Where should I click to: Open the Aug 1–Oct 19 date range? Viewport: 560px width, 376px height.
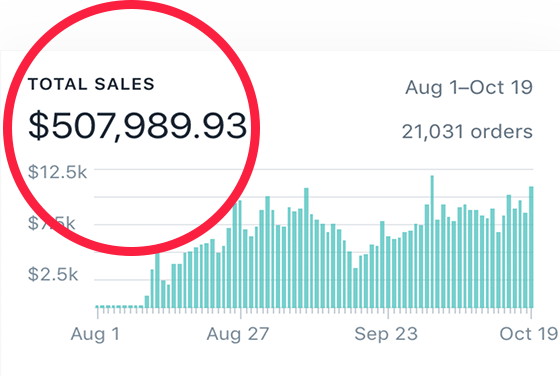[x=469, y=87]
